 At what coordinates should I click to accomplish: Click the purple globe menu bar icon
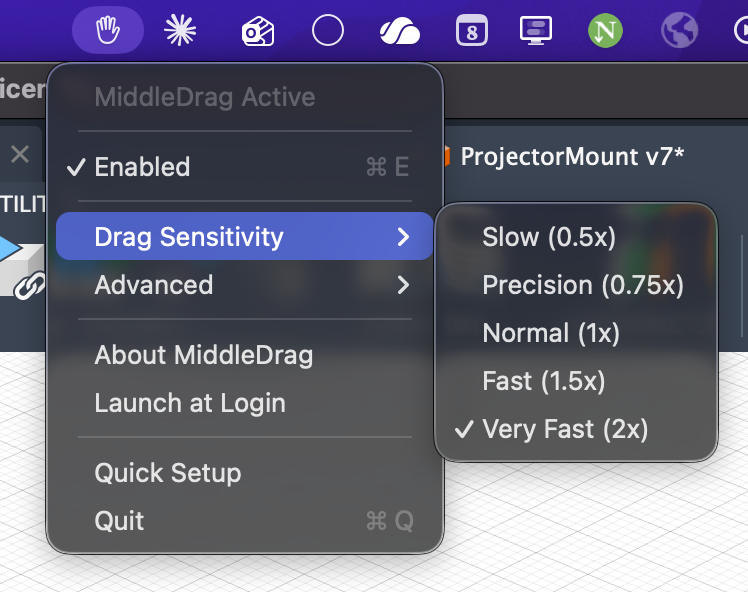pos(679,31)
